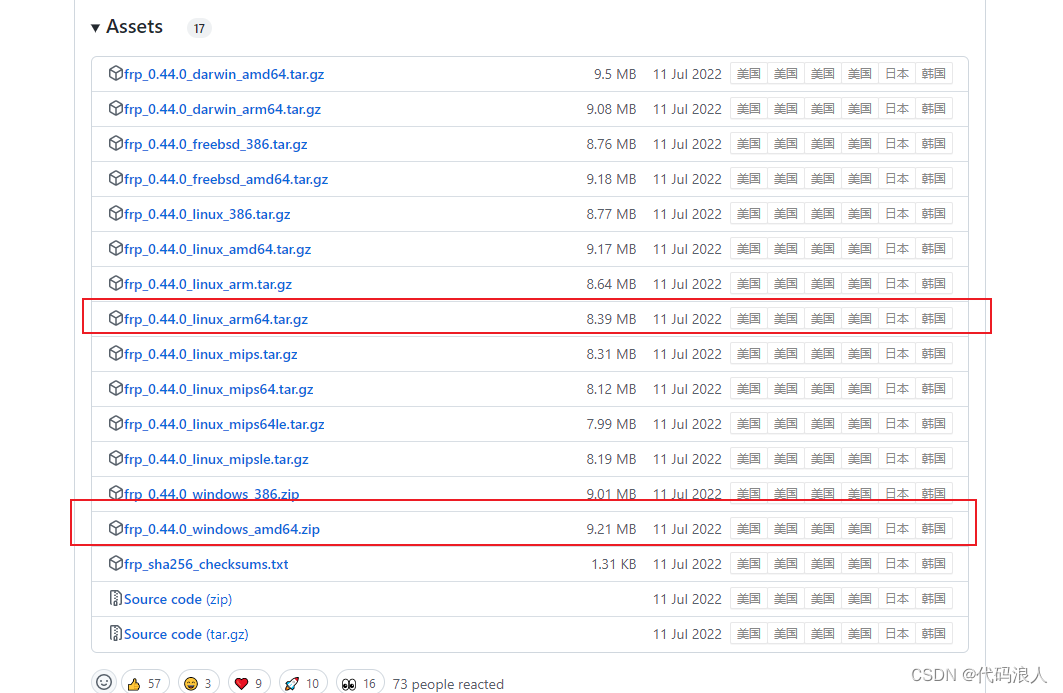The height and width of the screenshot is (693, 1063).
Task: Click the thumbs up reaction with 57
Action: (145, 684)
